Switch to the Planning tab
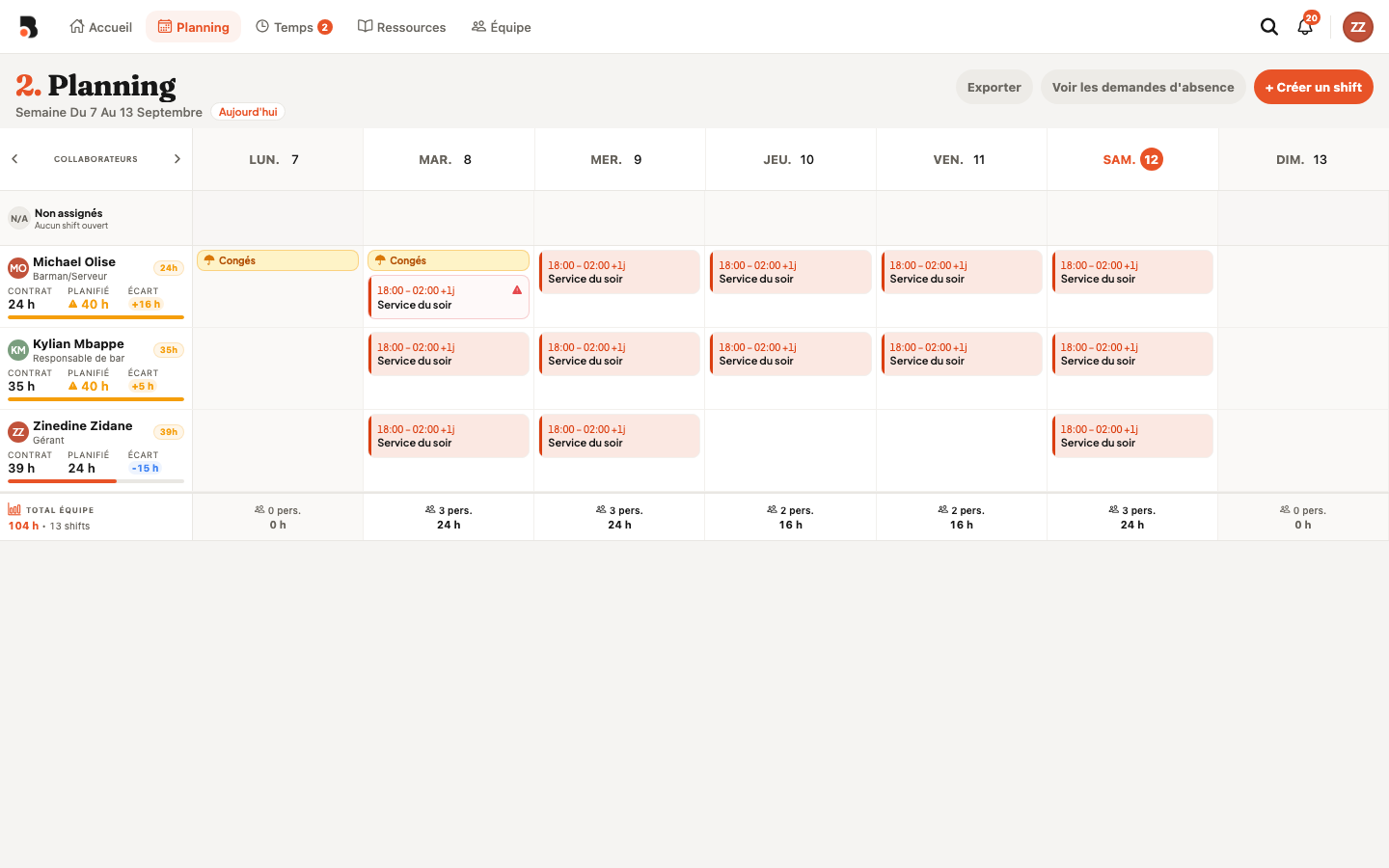Viewport: 1389px width, 868px height. coord(194,27)
